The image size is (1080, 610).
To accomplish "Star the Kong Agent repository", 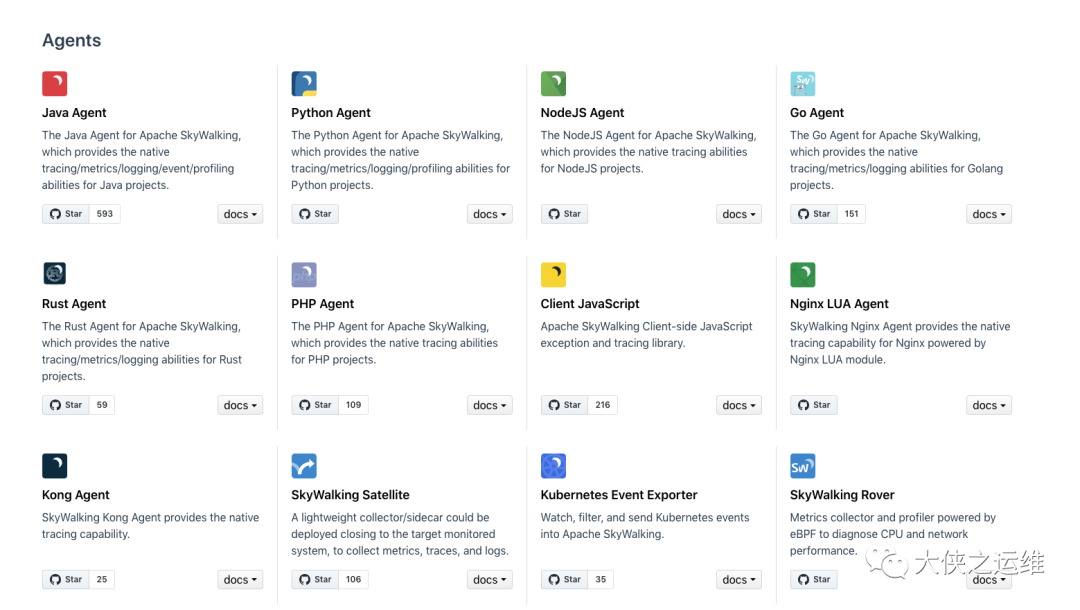I will point(66,579).
